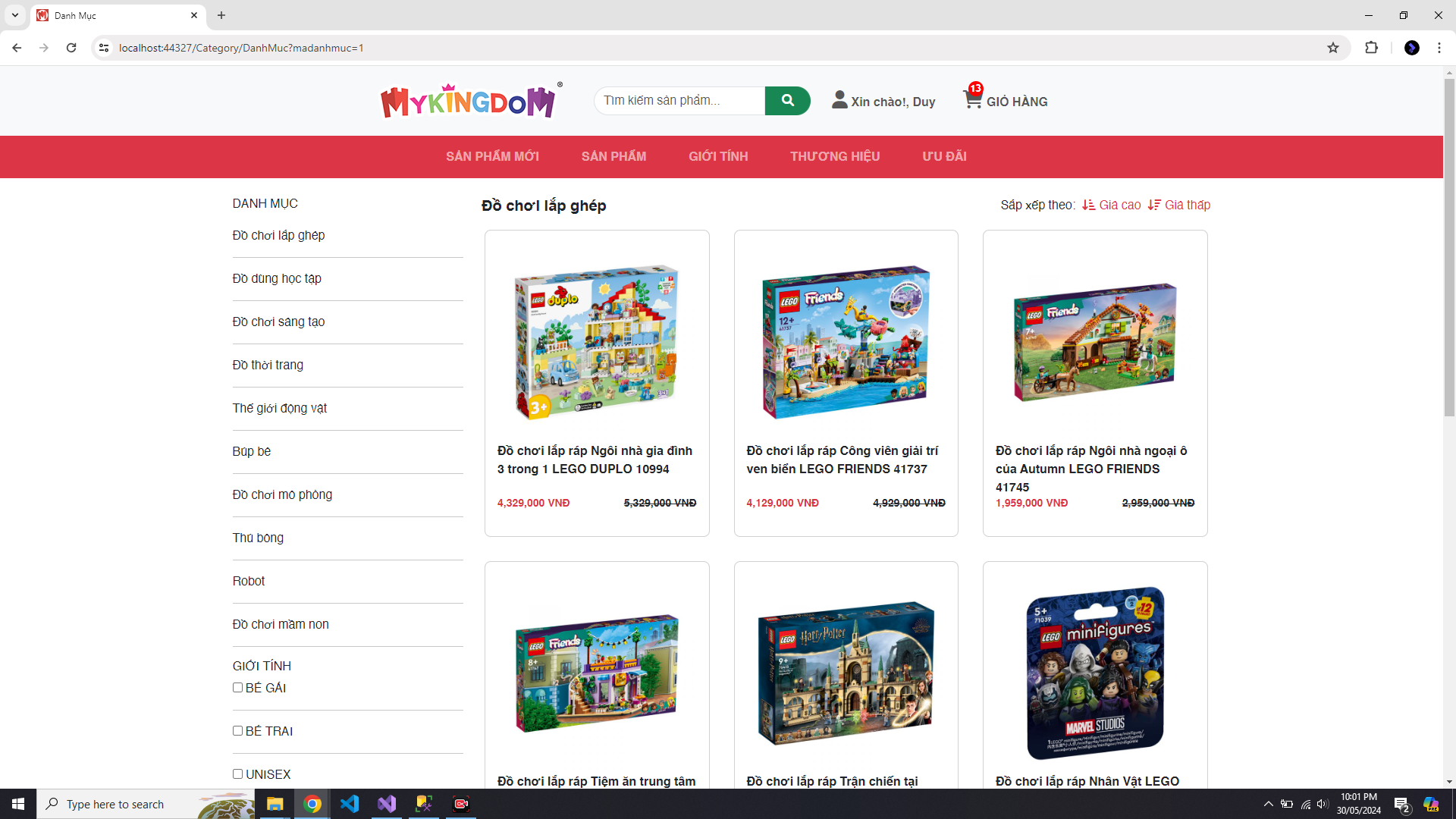Open Visual Studio from taskbar
This screenshot has width=1456, height=819.
coord(387,804)
